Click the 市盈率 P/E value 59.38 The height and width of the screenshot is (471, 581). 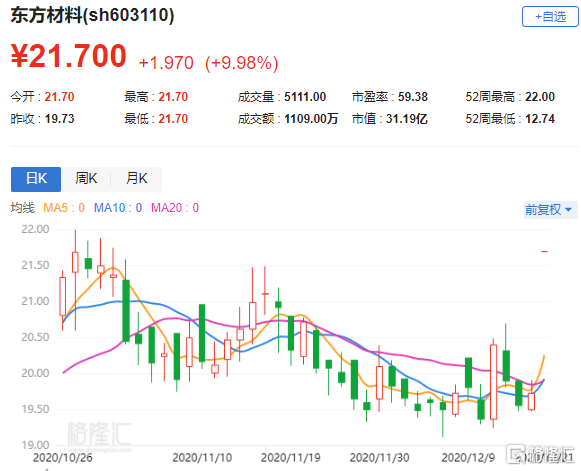click(413, 97)
